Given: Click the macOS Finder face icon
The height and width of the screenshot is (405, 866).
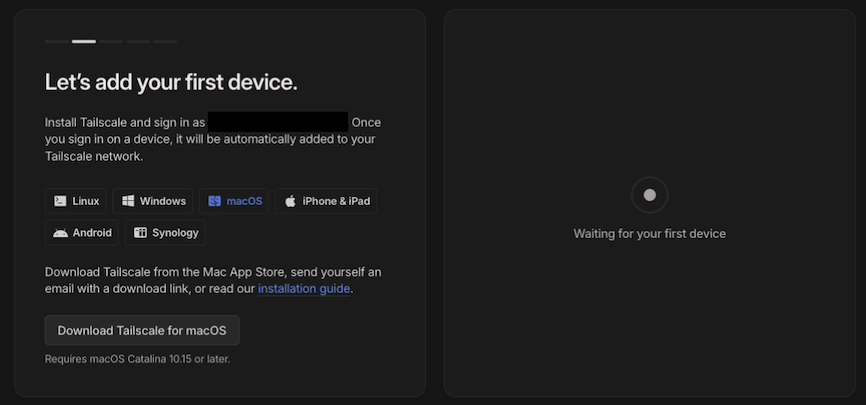Looking at the screenshot, I should click(214, 201).
